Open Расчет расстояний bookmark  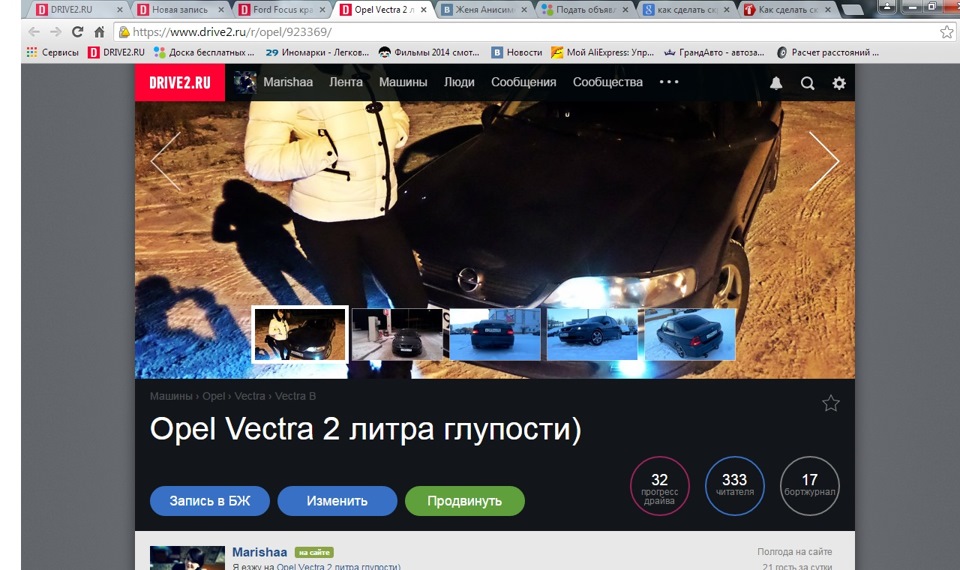pos(827,53)
